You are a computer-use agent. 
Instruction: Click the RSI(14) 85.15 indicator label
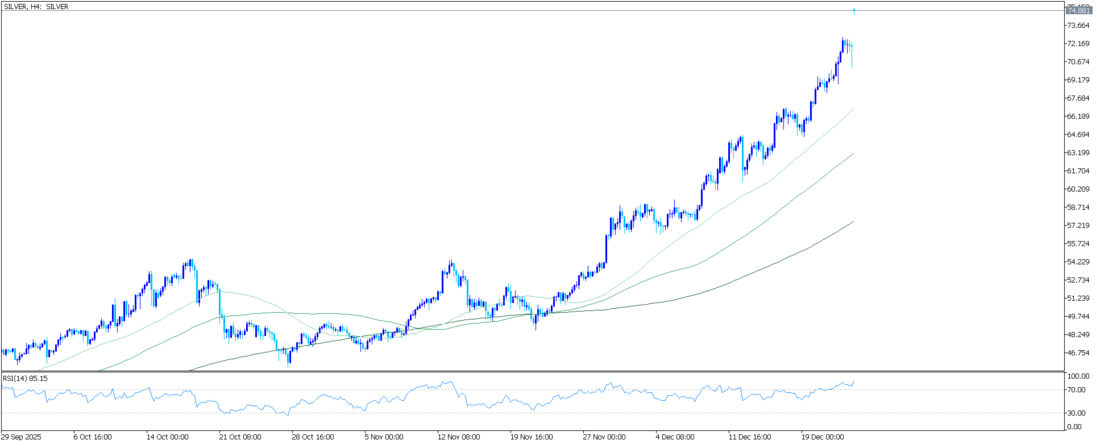tap(24, 378)
